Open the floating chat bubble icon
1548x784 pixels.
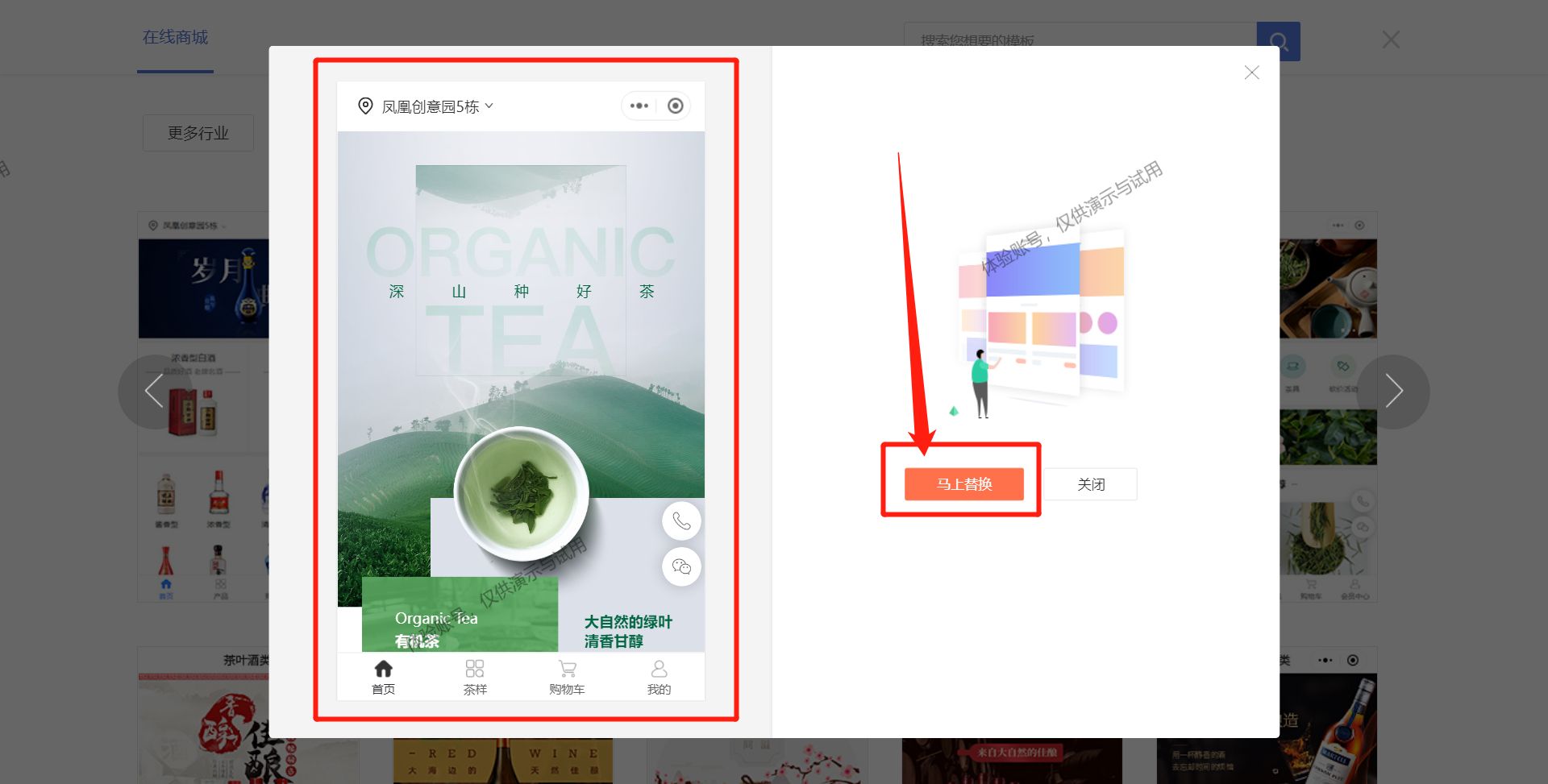point(681,566)
